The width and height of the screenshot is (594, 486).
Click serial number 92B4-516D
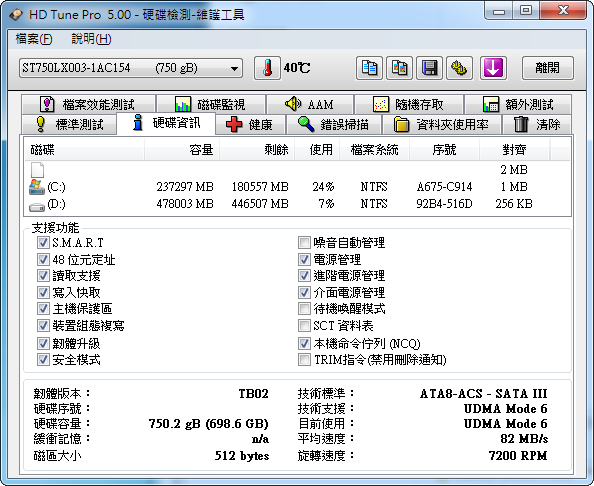pyautogui.click(x=444, y=204)
